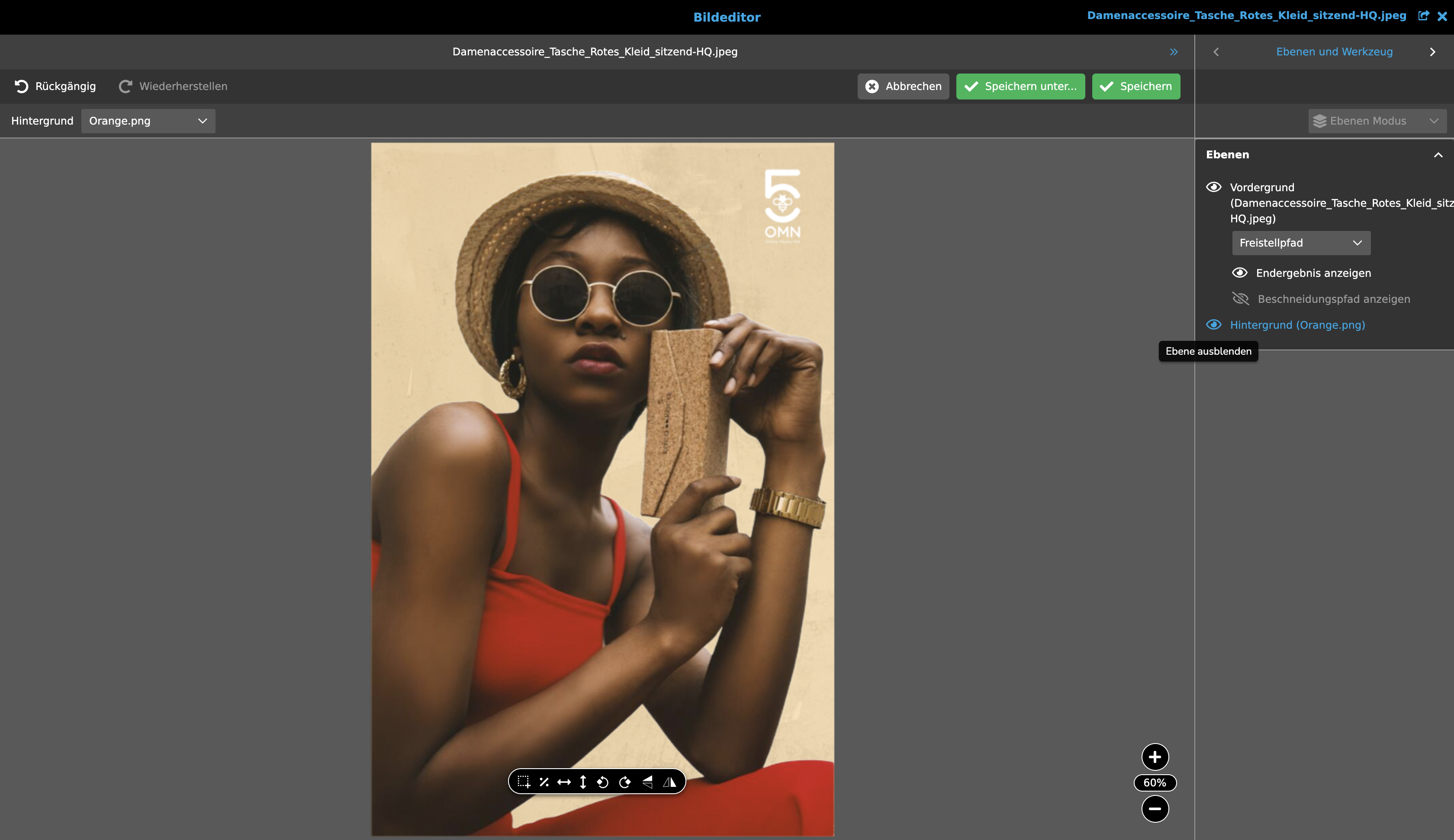
Task: Hide the Vordergrund layer via its eye icon
Action: [1214, 187]
